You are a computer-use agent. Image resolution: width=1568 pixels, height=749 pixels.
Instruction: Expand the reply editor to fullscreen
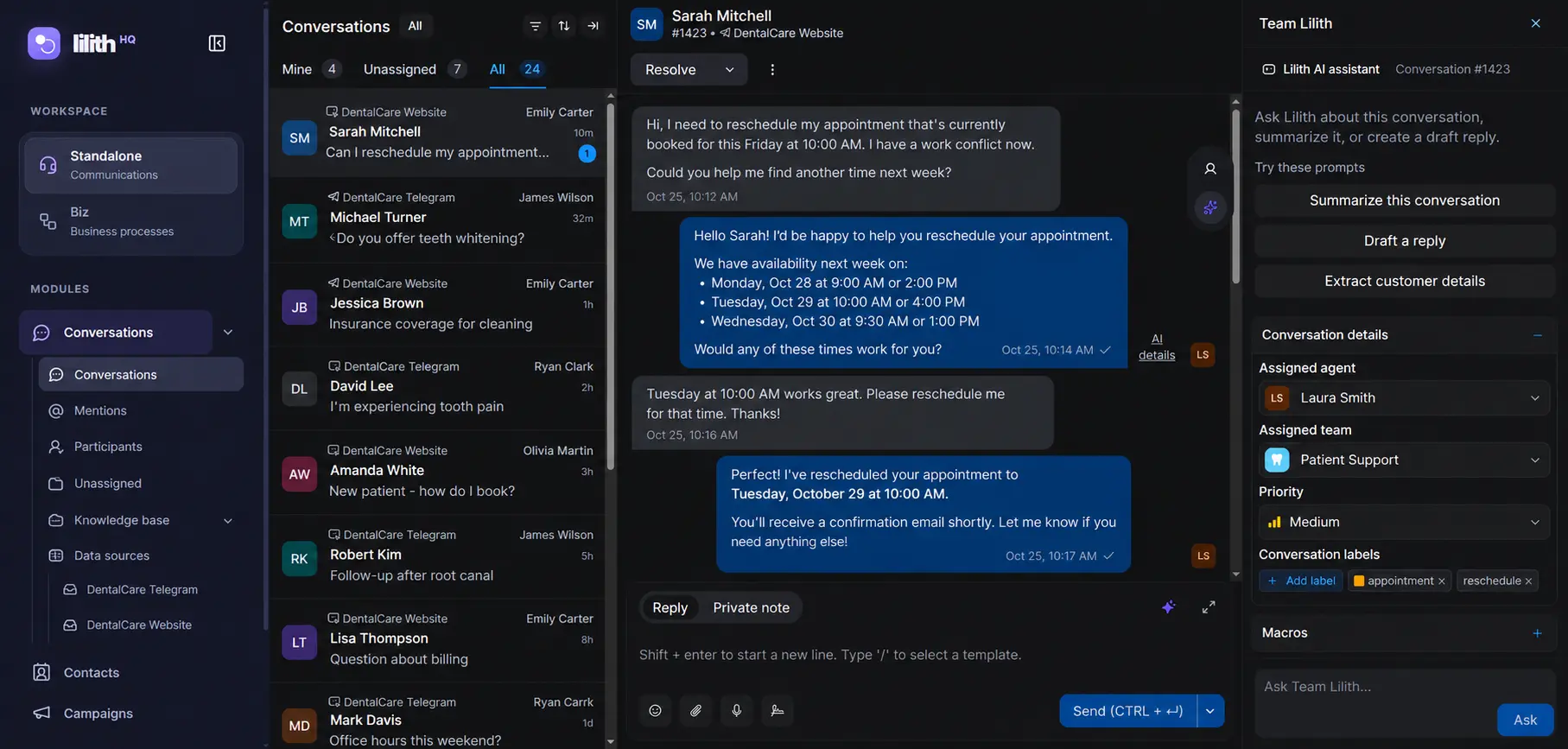point(1209,607)
